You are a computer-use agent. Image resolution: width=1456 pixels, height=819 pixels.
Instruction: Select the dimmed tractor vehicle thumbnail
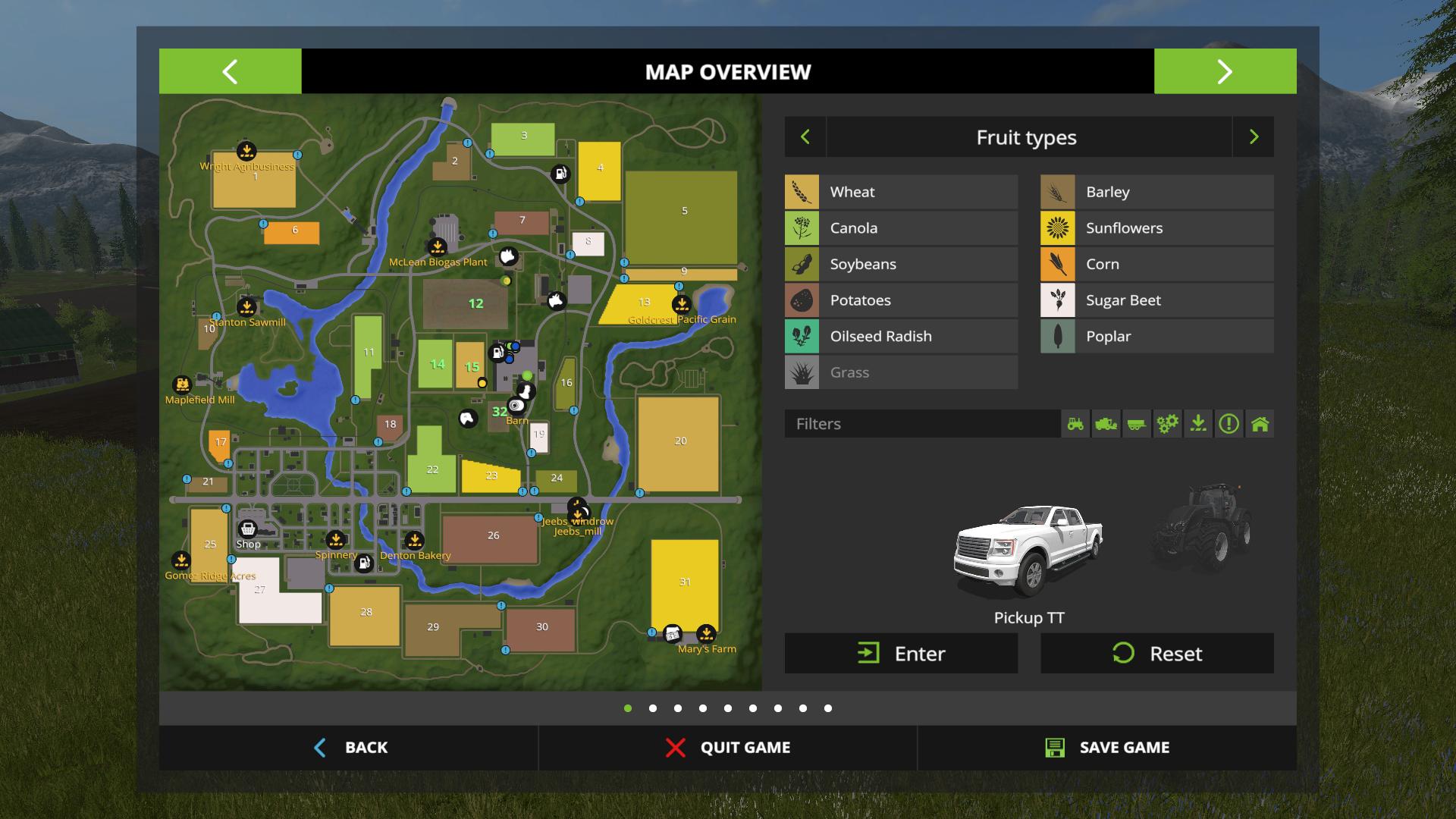(x=1202, y=527)
